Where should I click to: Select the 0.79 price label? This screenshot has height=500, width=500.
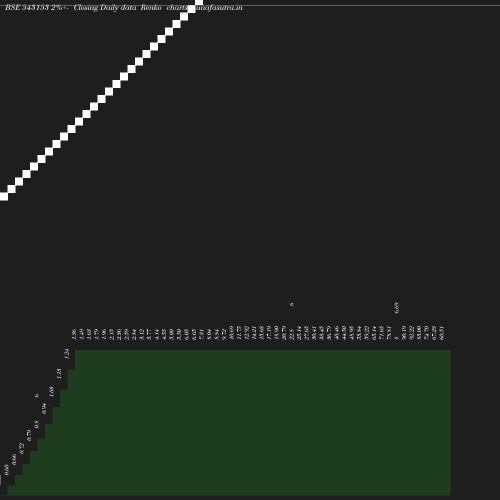tap(29, 435)
